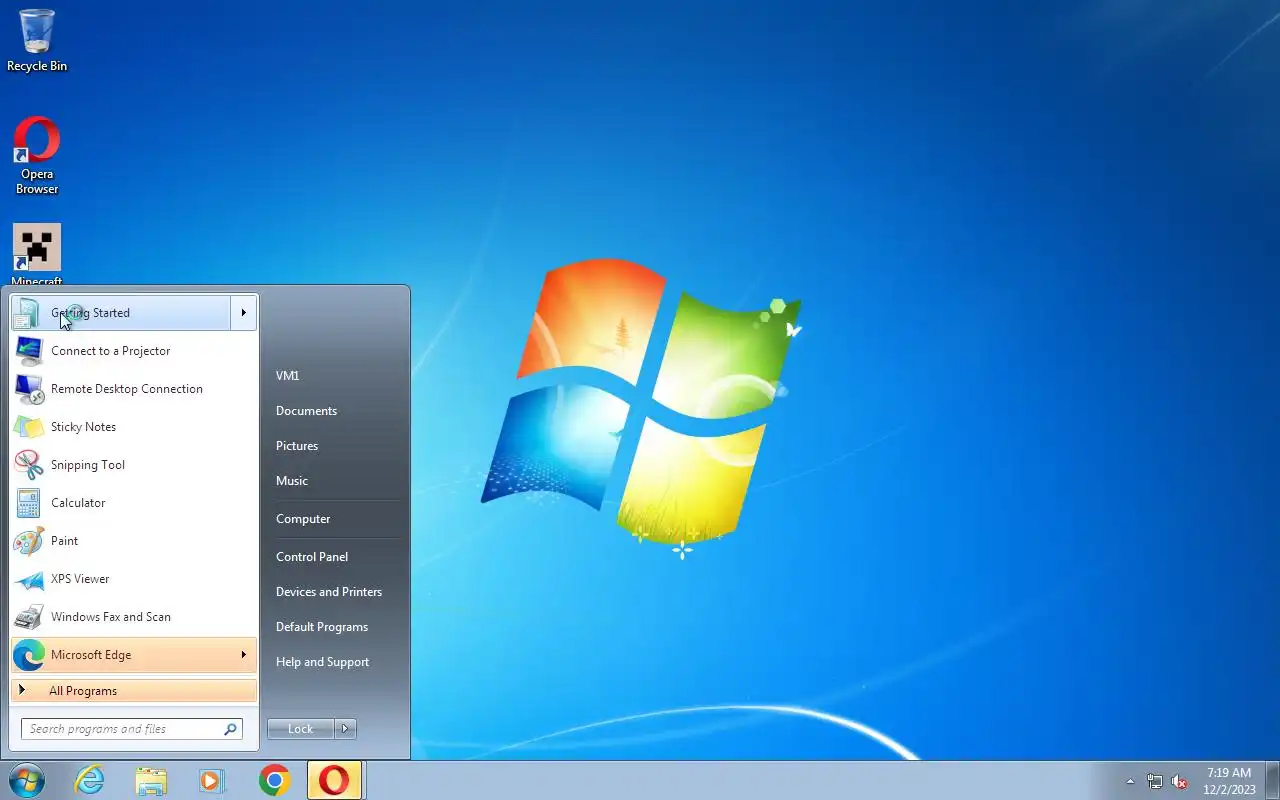The image size is (1280, 800).
Task: Select Connect to a Projector label
Action: click(x=111, y=351)
